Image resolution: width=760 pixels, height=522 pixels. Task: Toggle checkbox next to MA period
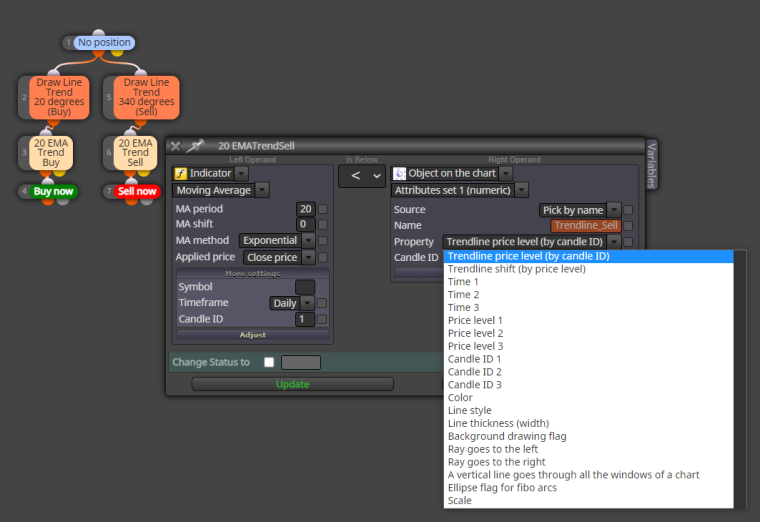coord(323,209)
